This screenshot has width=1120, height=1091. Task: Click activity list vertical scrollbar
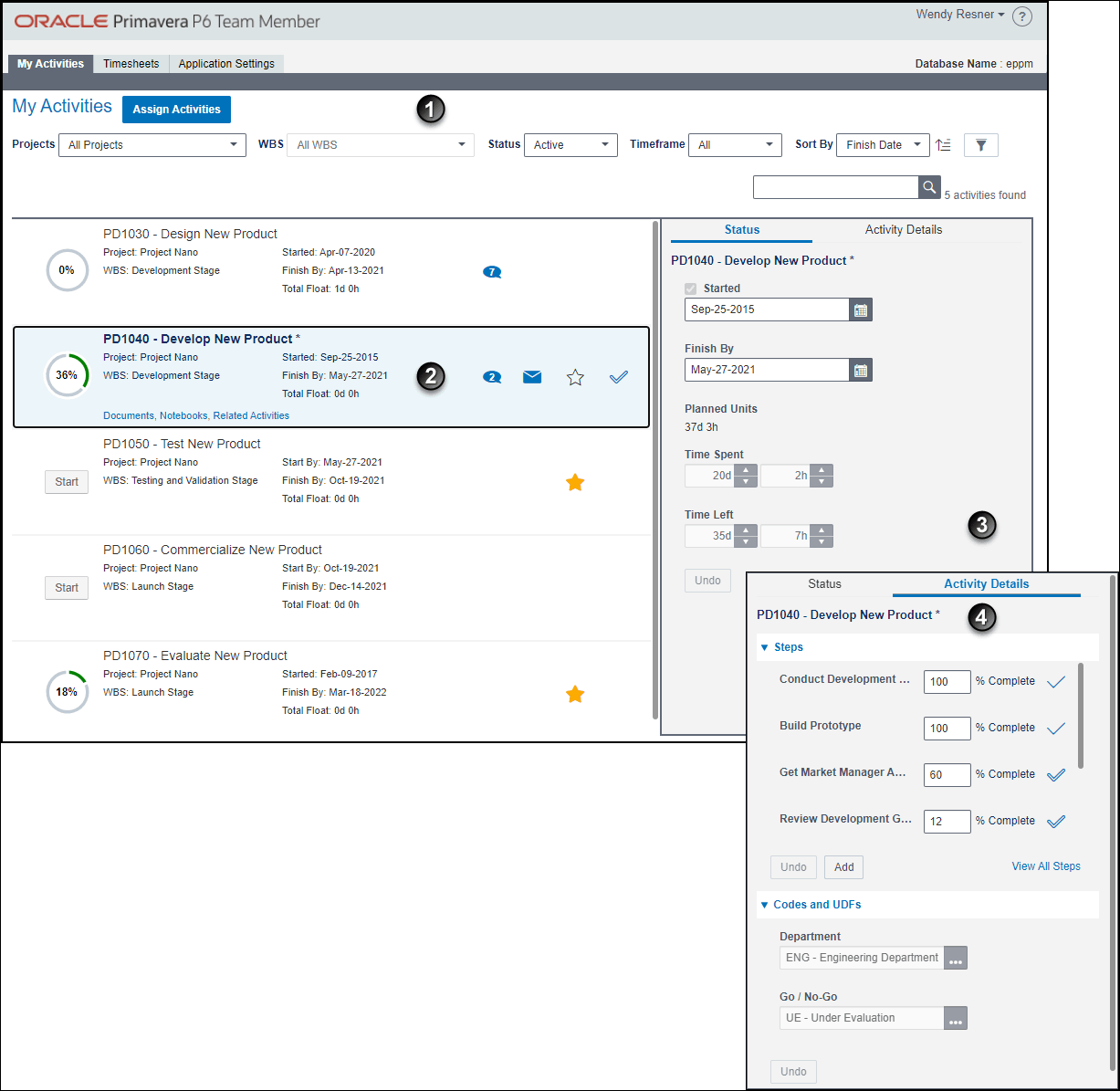tap(655, 470)
